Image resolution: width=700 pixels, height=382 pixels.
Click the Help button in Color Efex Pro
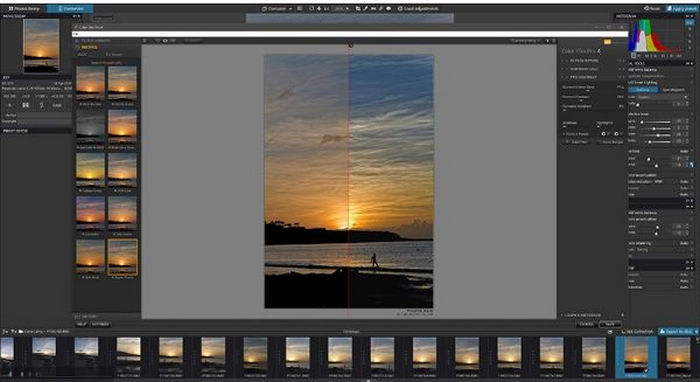click(82, 324)
